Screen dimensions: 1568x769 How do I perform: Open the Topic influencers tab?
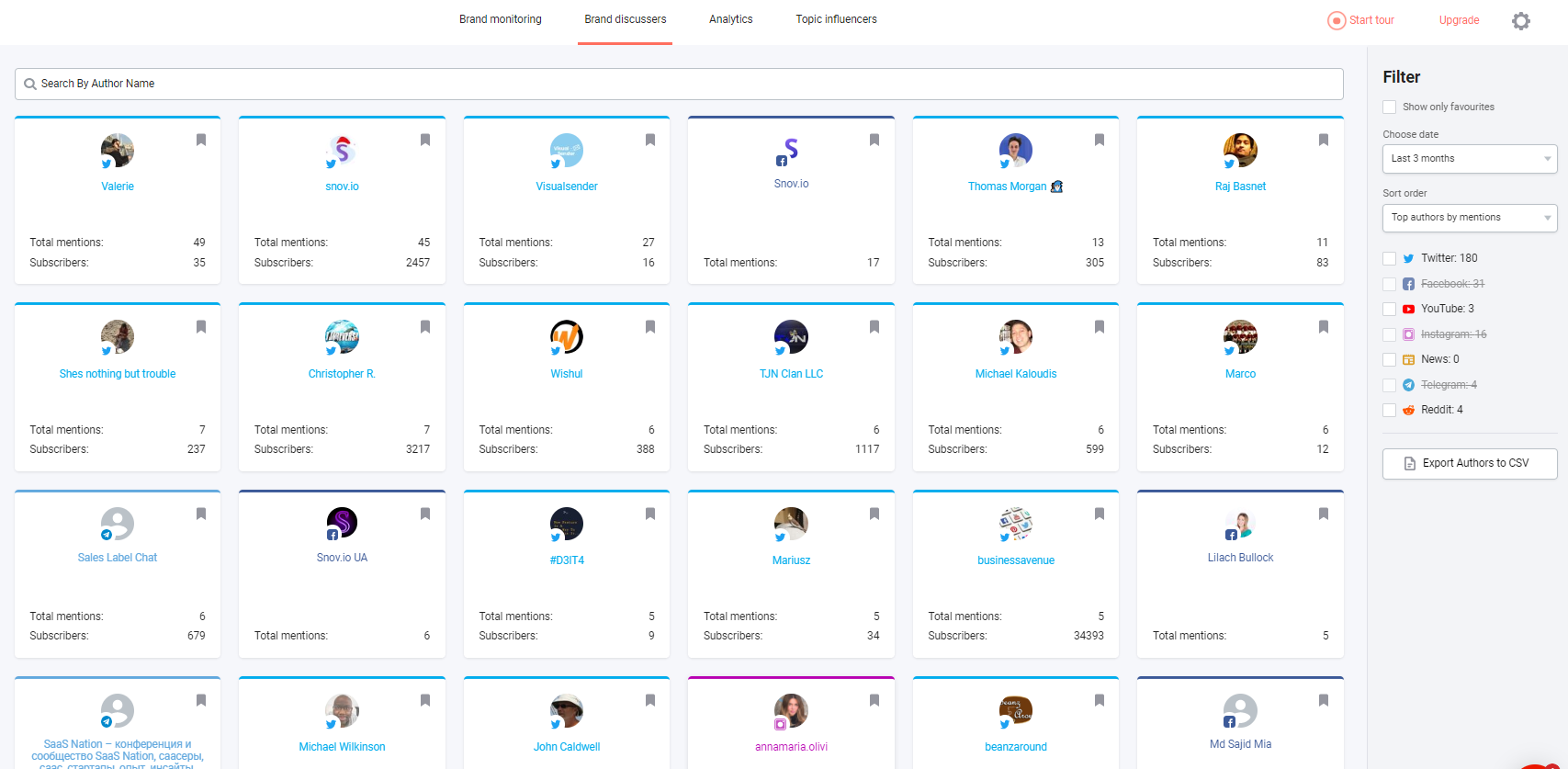pos(837,19)
